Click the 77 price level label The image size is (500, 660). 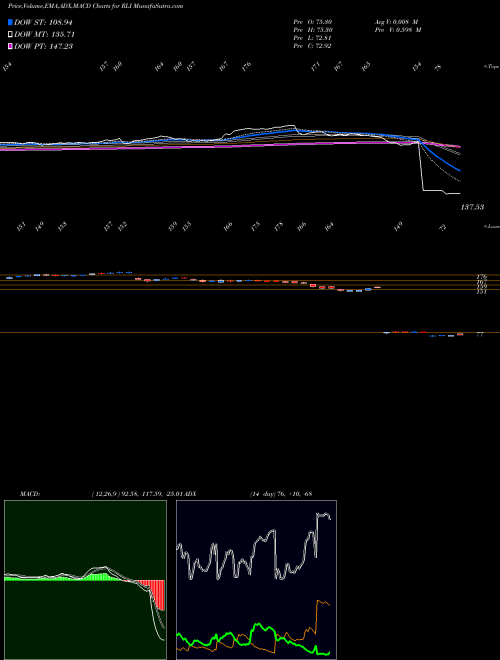(480, 334)
